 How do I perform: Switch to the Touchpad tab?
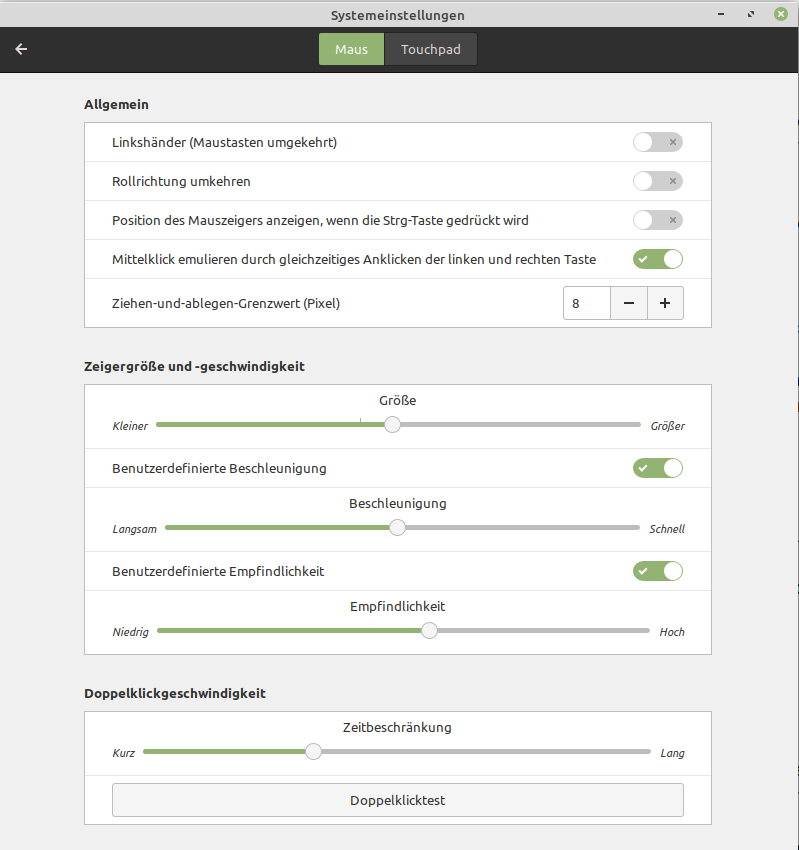tap(430, 49)
